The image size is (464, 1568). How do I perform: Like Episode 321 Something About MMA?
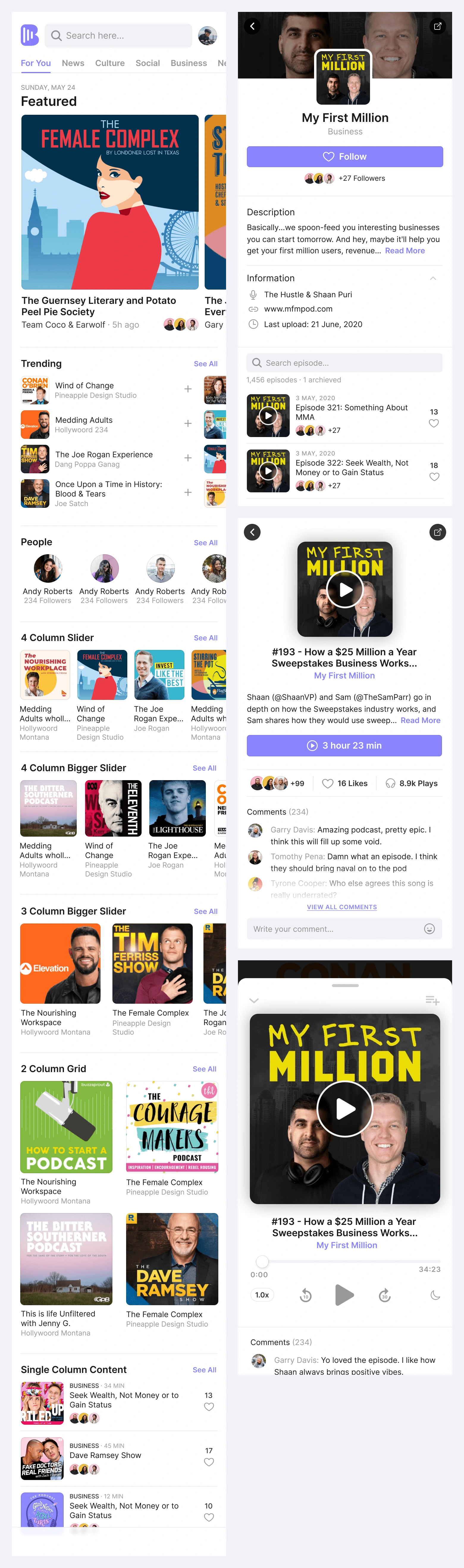(x=434, y=423)
